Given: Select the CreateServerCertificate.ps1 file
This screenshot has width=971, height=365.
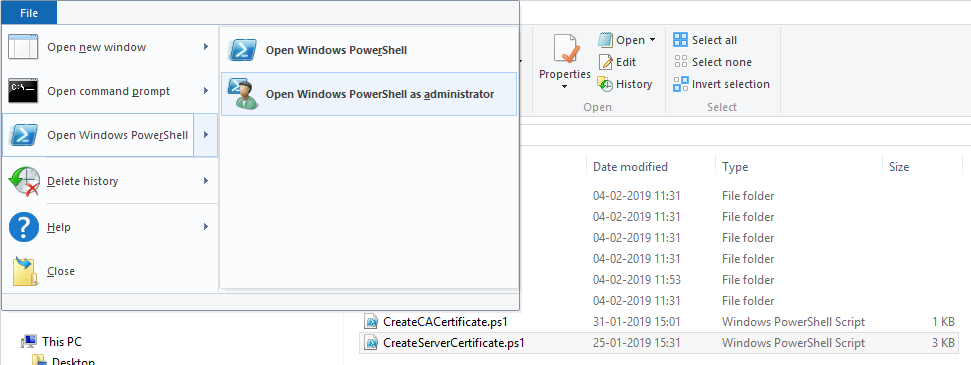Looking at the screenshot, I should tap(660, 343).
